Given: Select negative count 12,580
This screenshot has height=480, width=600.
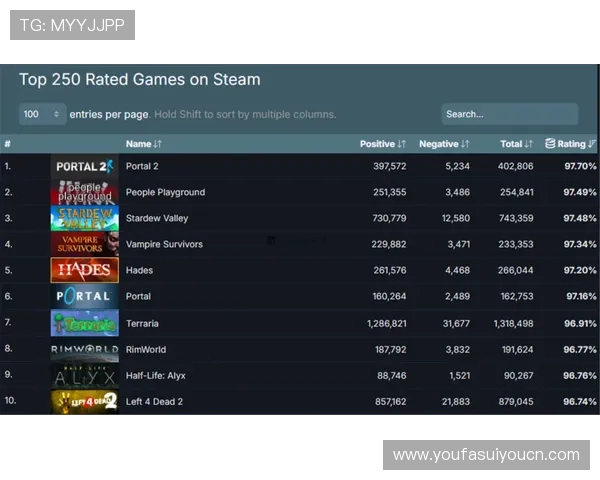Looking at the screenshot, I should [456, 218].
